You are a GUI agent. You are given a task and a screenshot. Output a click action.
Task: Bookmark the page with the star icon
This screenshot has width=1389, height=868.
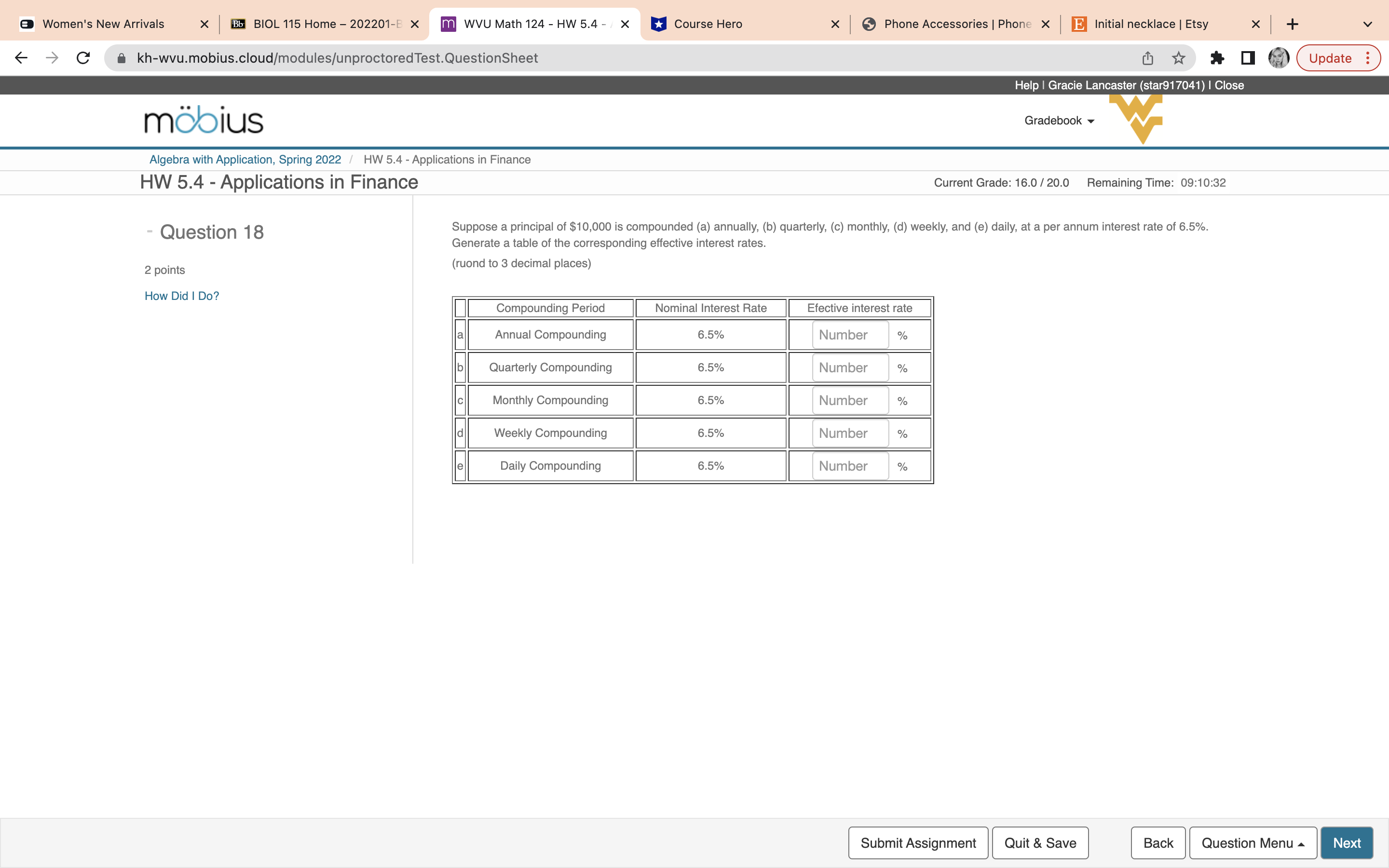(x=1178, y=58)
